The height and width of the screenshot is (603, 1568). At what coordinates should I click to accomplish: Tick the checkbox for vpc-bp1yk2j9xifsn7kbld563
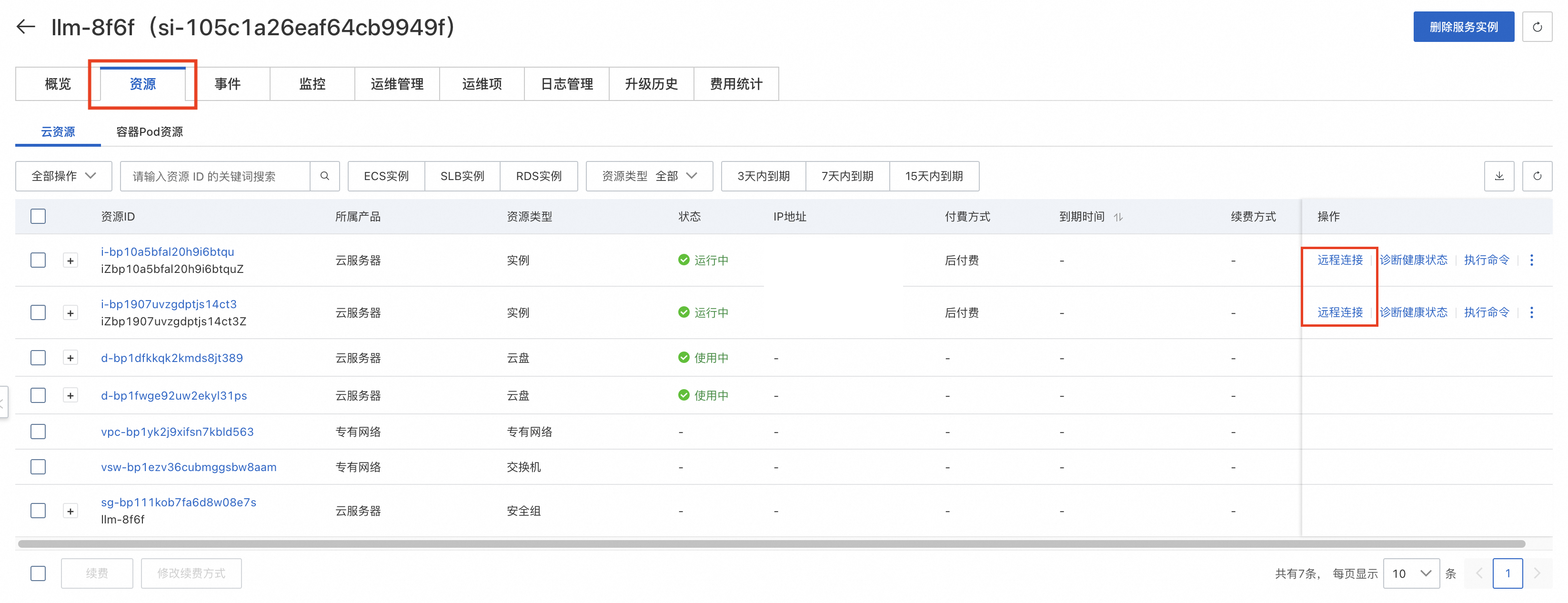pyautogui.click(x=39, y=432)
